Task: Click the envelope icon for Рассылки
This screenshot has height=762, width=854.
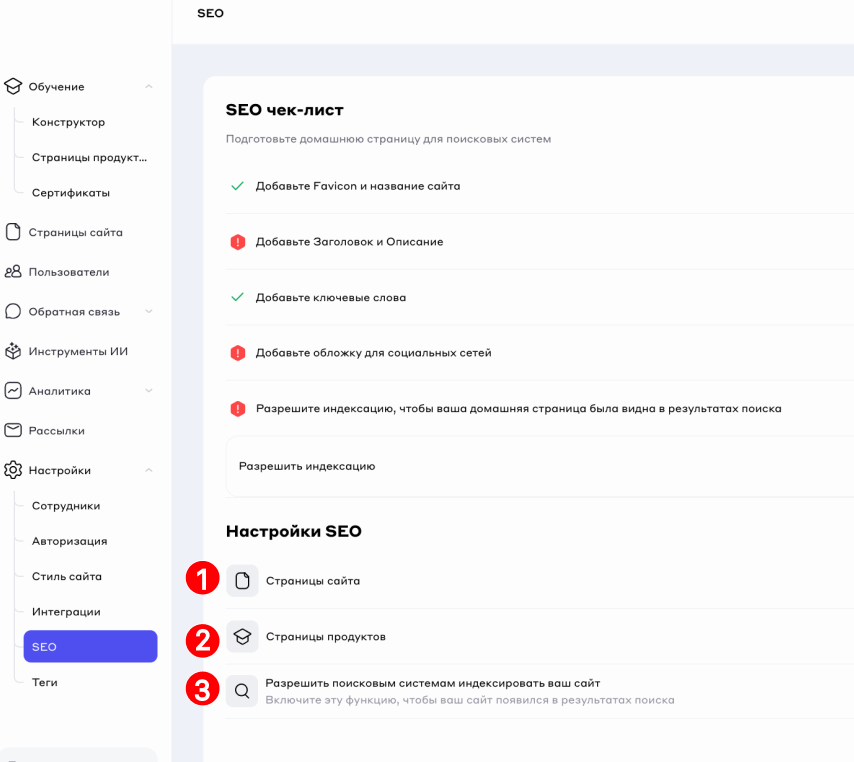Action: tap(13, 431)
